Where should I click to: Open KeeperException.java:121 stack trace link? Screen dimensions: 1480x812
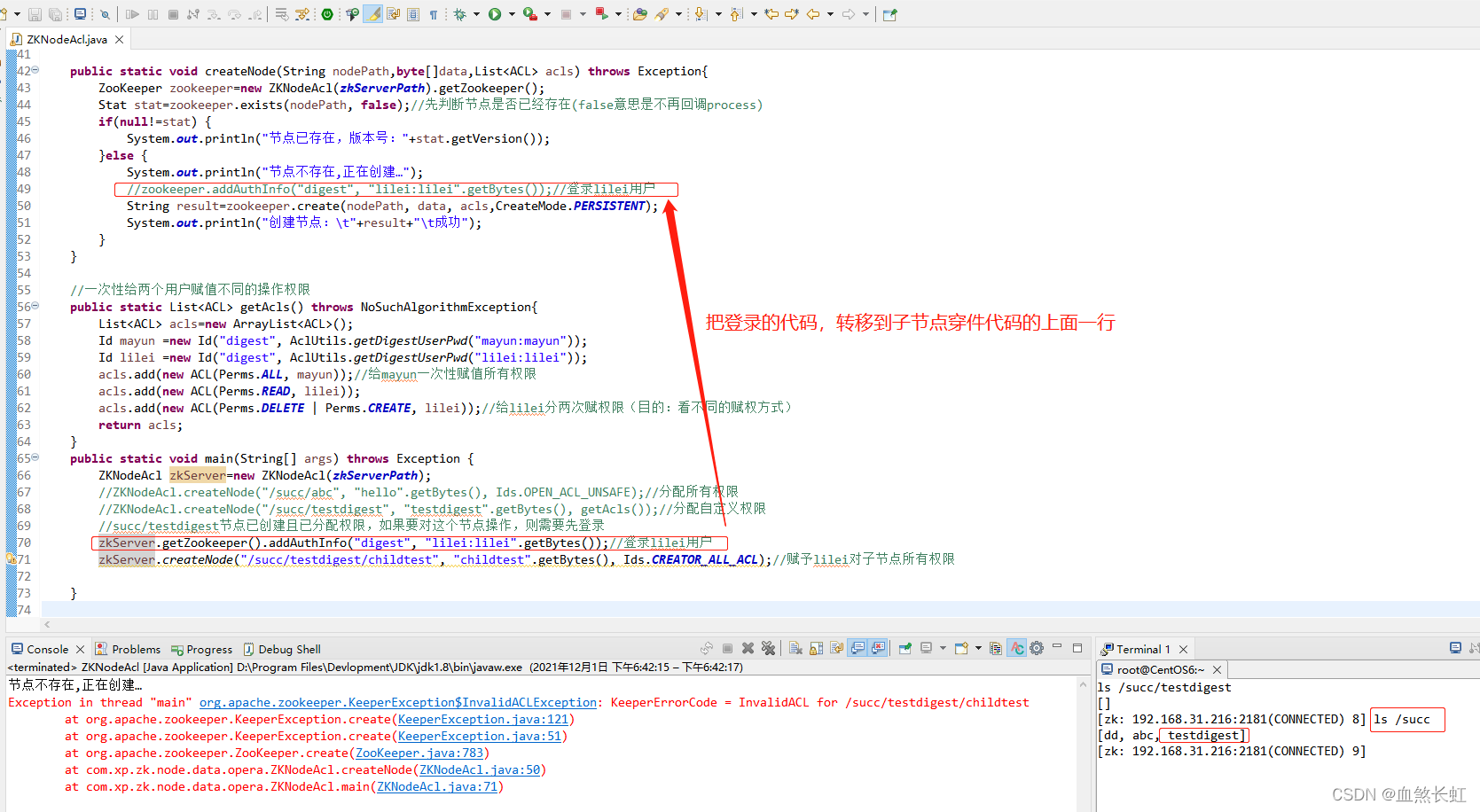pos(483,719)
